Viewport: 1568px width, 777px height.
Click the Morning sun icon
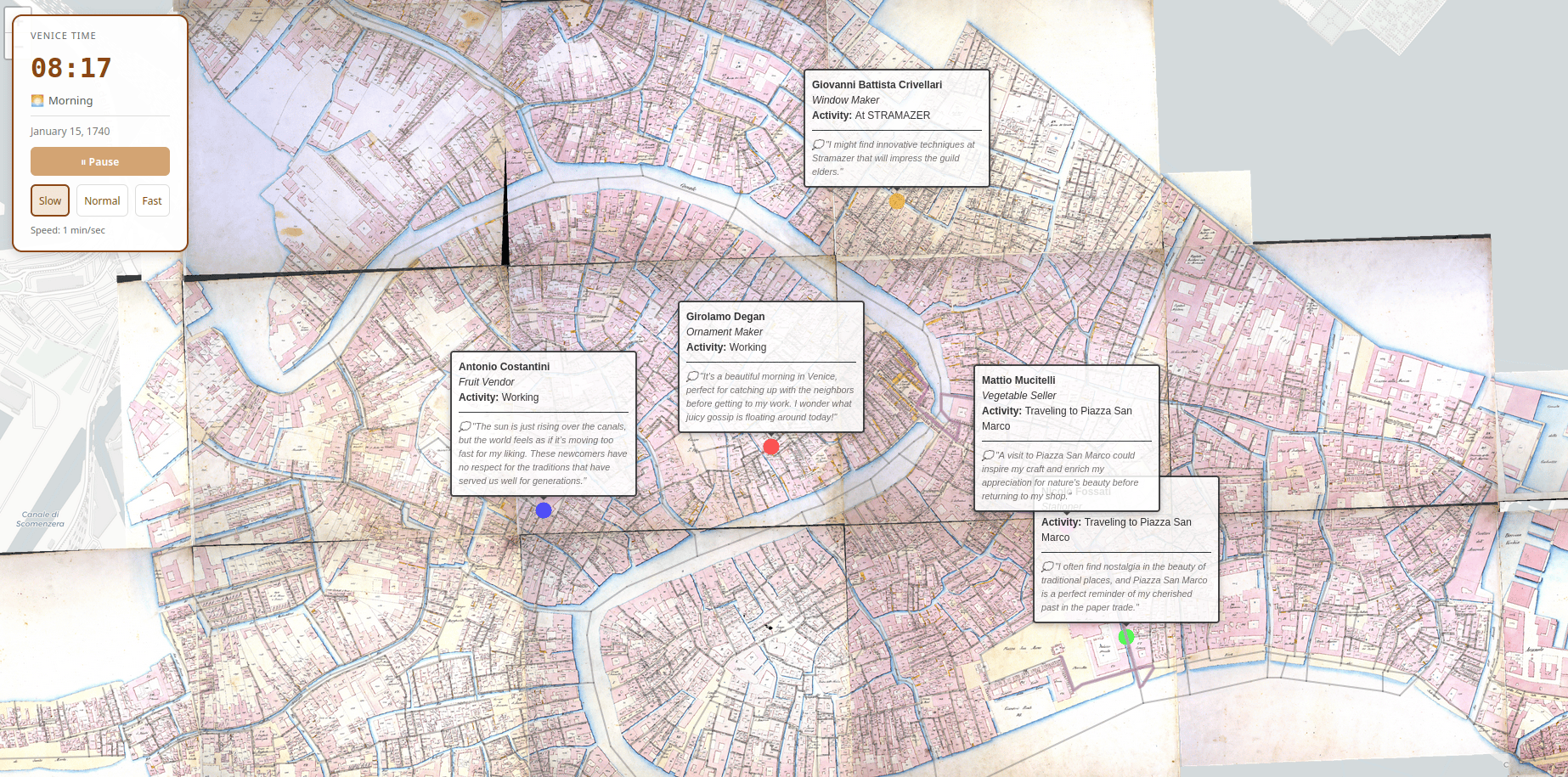pyautogui.click(x=37, y=100)
